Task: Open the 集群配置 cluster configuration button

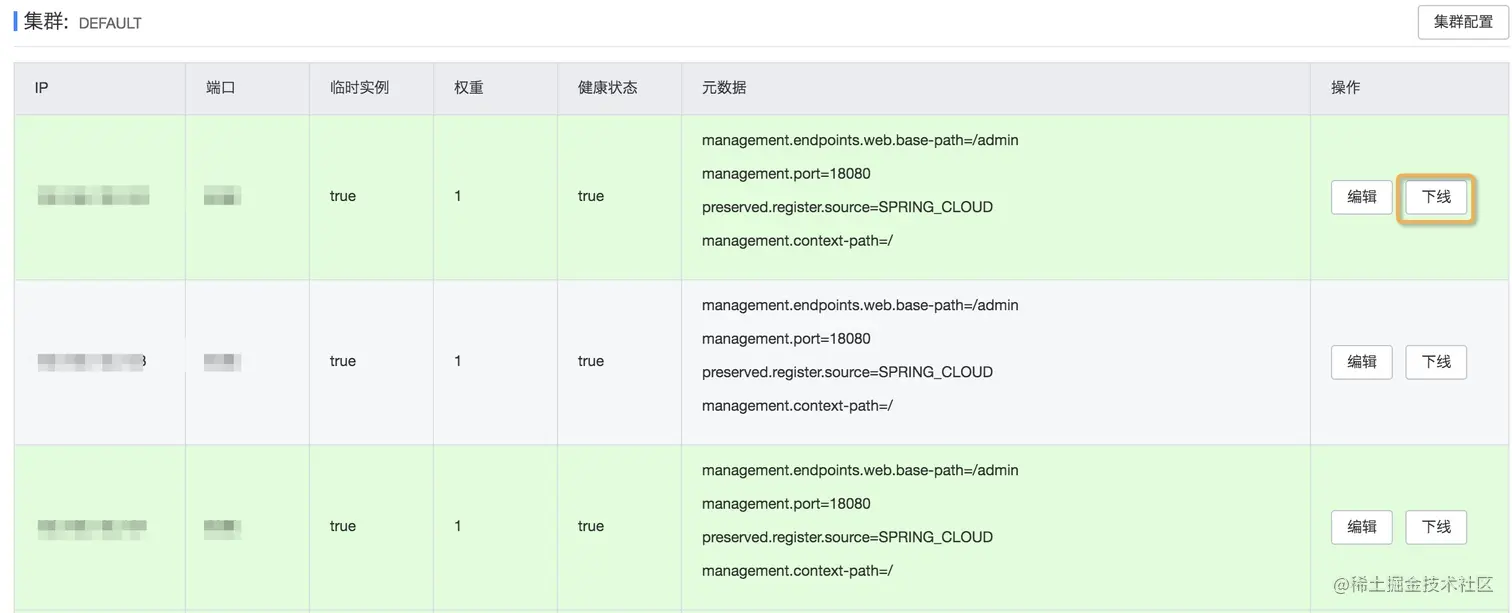Action: [x=1462, y=22]
